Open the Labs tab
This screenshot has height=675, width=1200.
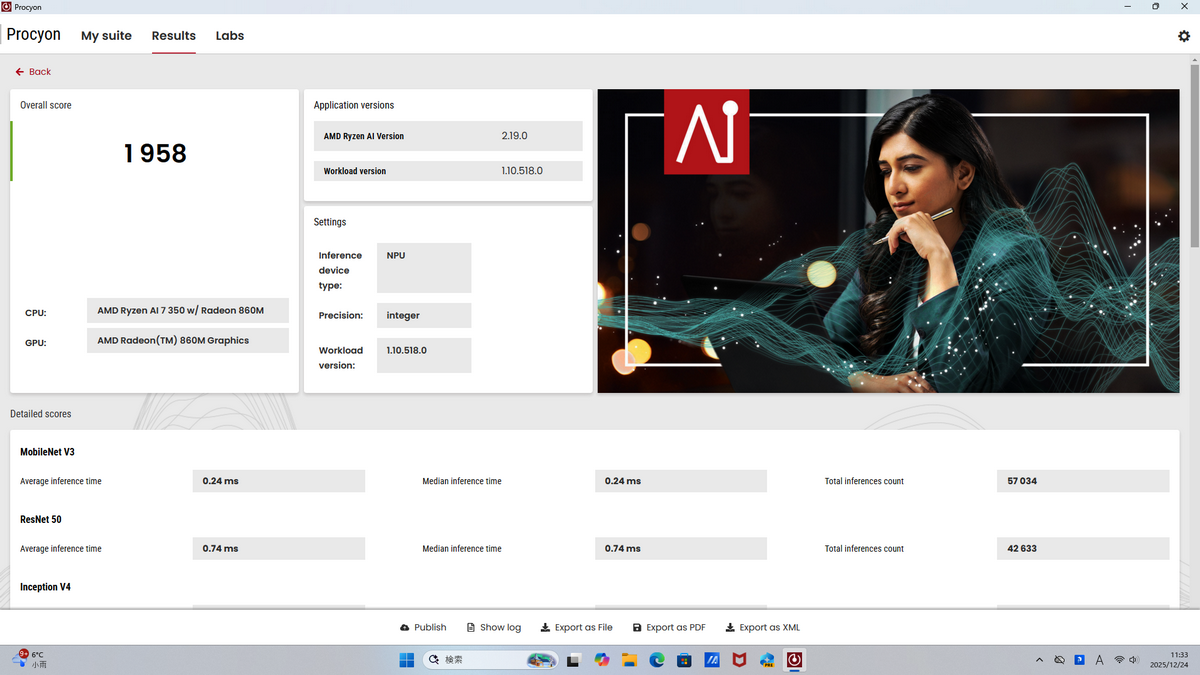point(230,36)
